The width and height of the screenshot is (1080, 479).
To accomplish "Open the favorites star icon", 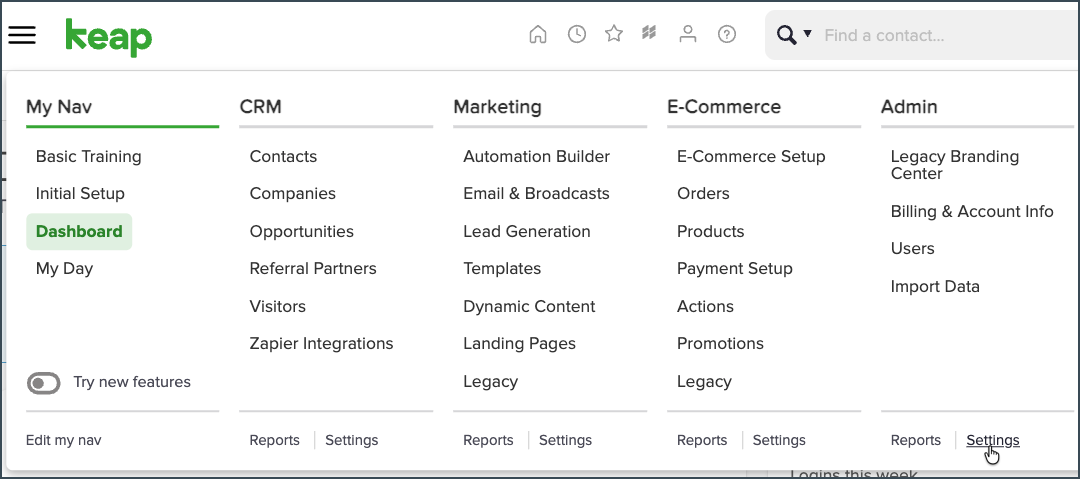I will [614, 34].
